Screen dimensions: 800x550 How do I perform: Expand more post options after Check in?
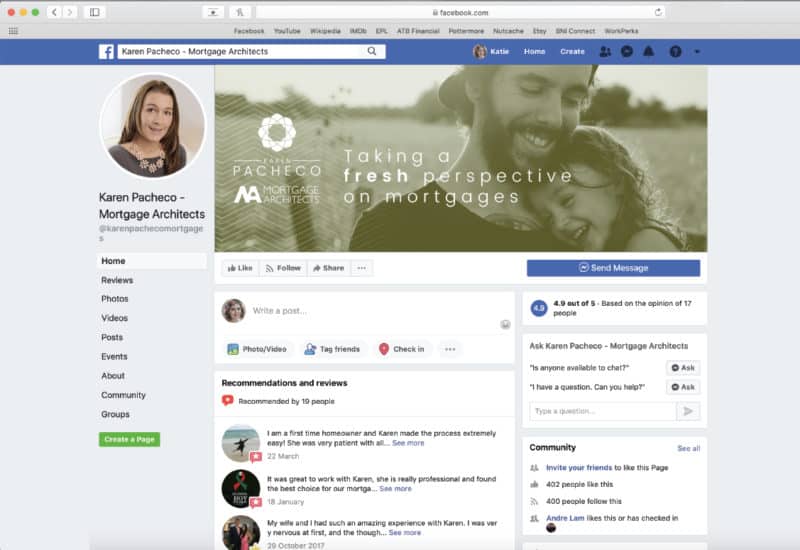pyautogui.click(x=450, y=349)
